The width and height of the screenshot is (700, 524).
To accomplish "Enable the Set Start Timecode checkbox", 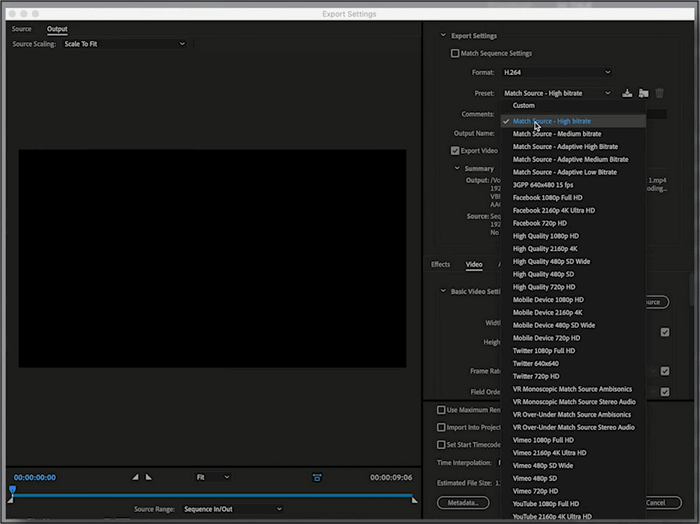I will (x=442, y=445).
